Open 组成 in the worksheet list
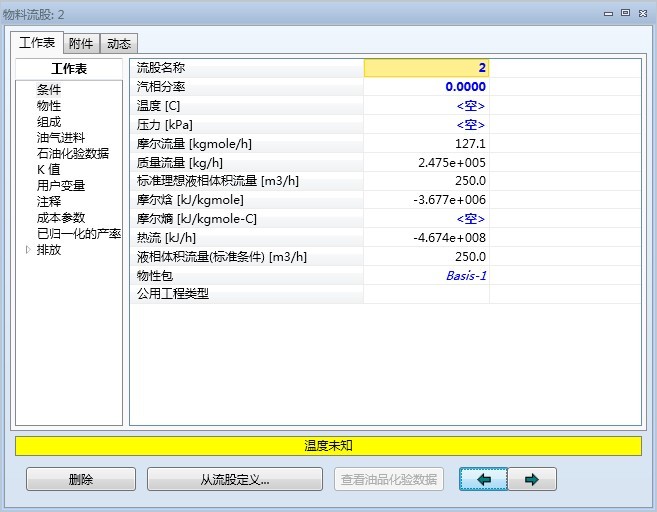Image resolution: width=657 pixels, height=512 pixels. click(x=49, y=122)
